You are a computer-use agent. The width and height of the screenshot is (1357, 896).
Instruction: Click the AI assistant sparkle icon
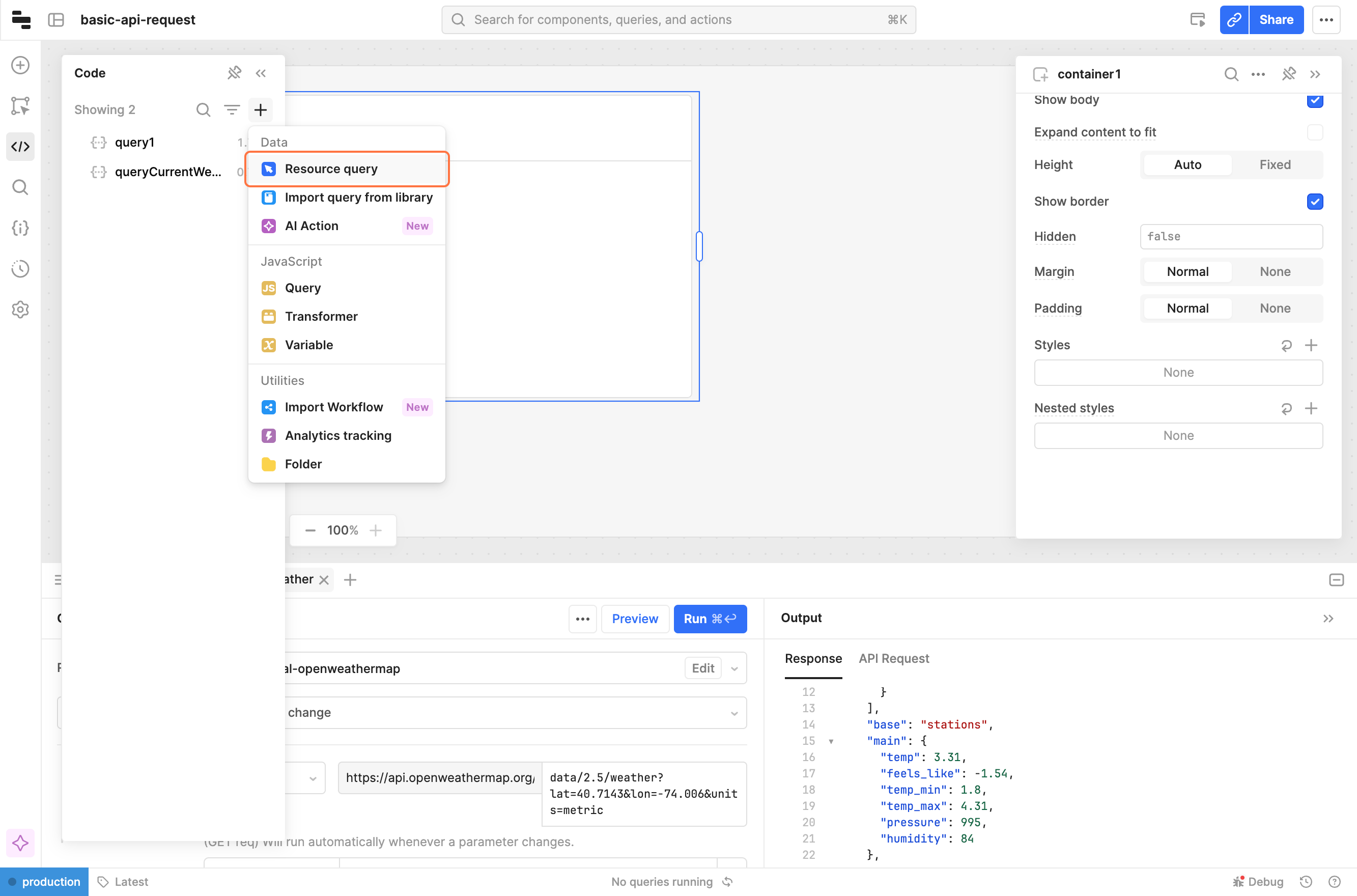(x=20, y=842)
